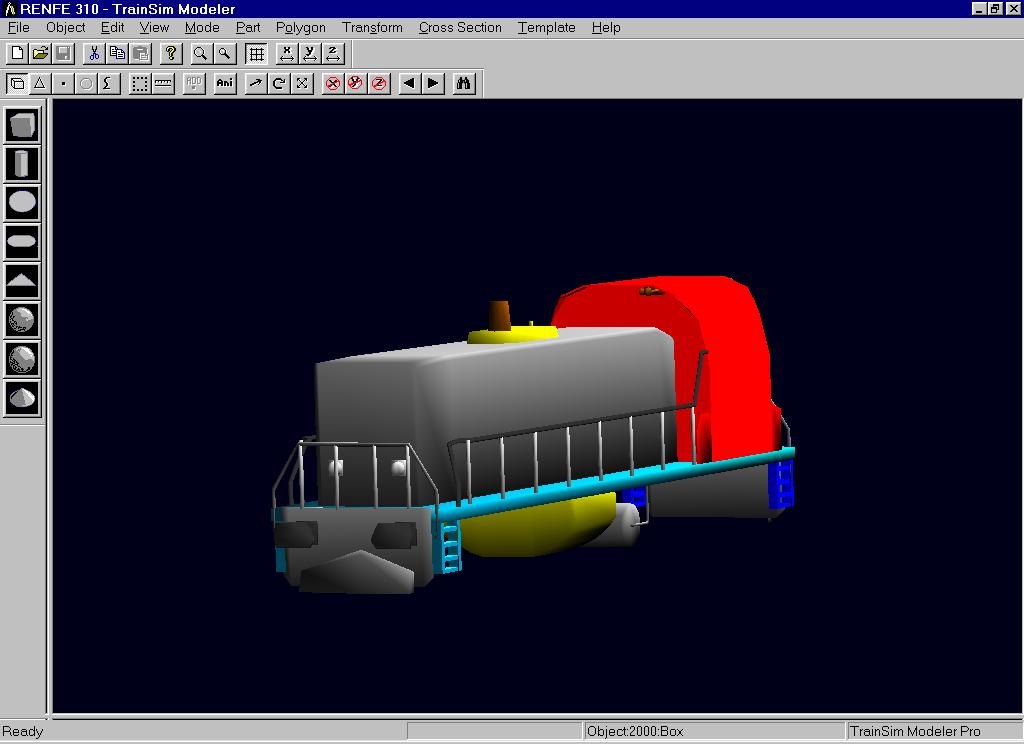Add a box primitive from the side palette
1024x744 pixels.
pos(22,125)
